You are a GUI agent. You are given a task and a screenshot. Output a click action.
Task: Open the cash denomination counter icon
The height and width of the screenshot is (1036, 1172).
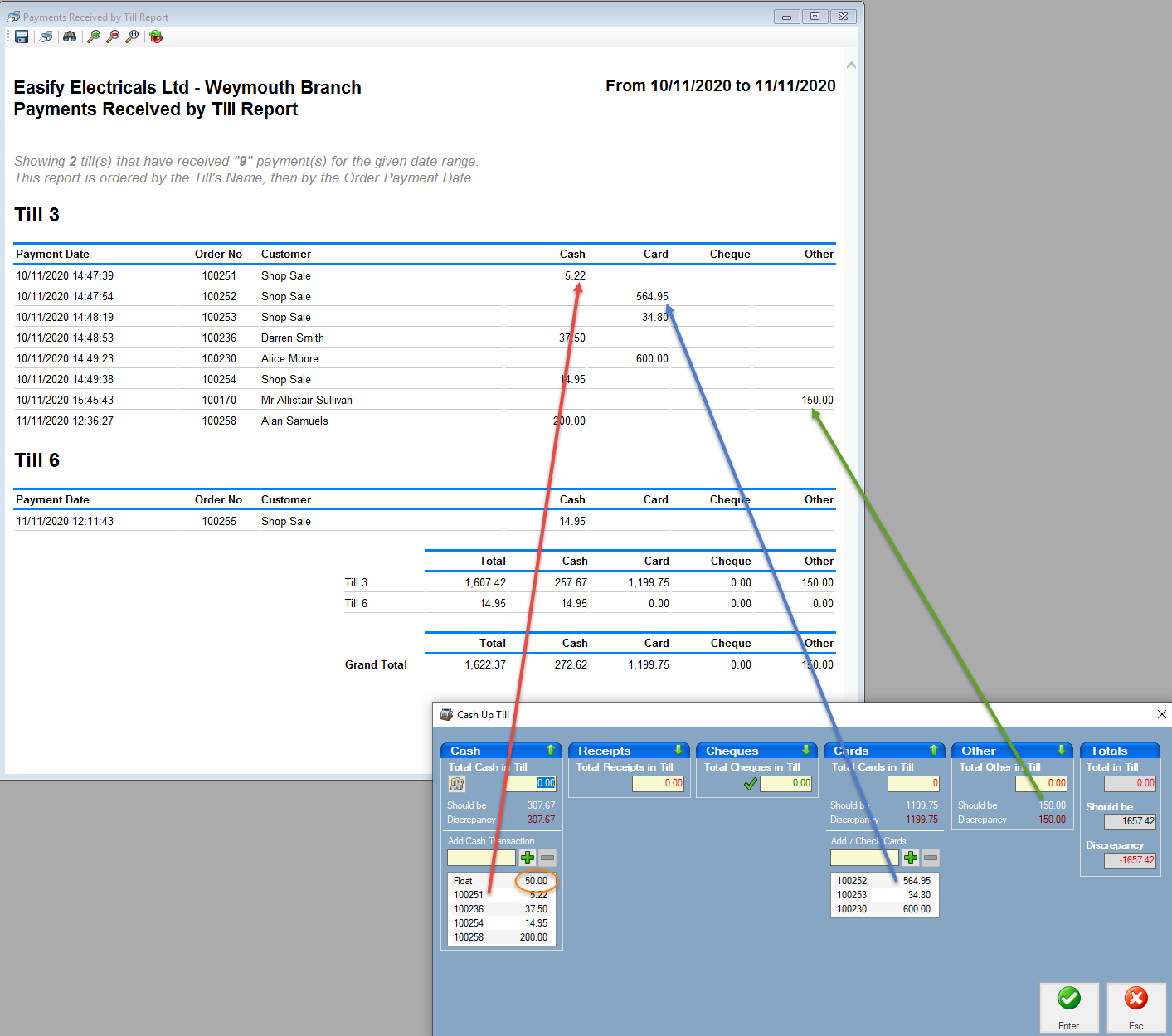pos(457,784)
